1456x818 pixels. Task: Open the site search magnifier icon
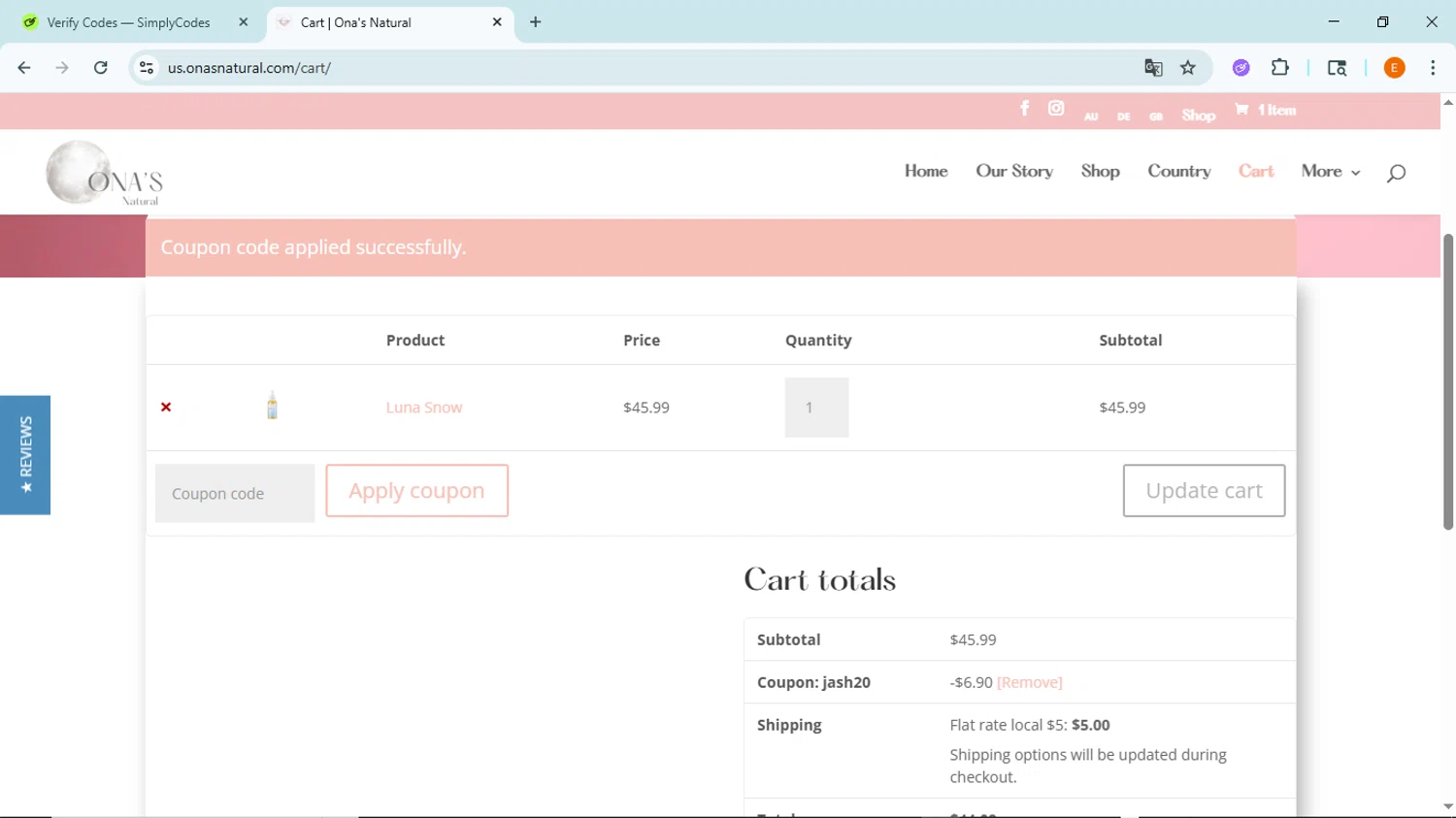pyautogui.click(x=1396, y=173)
